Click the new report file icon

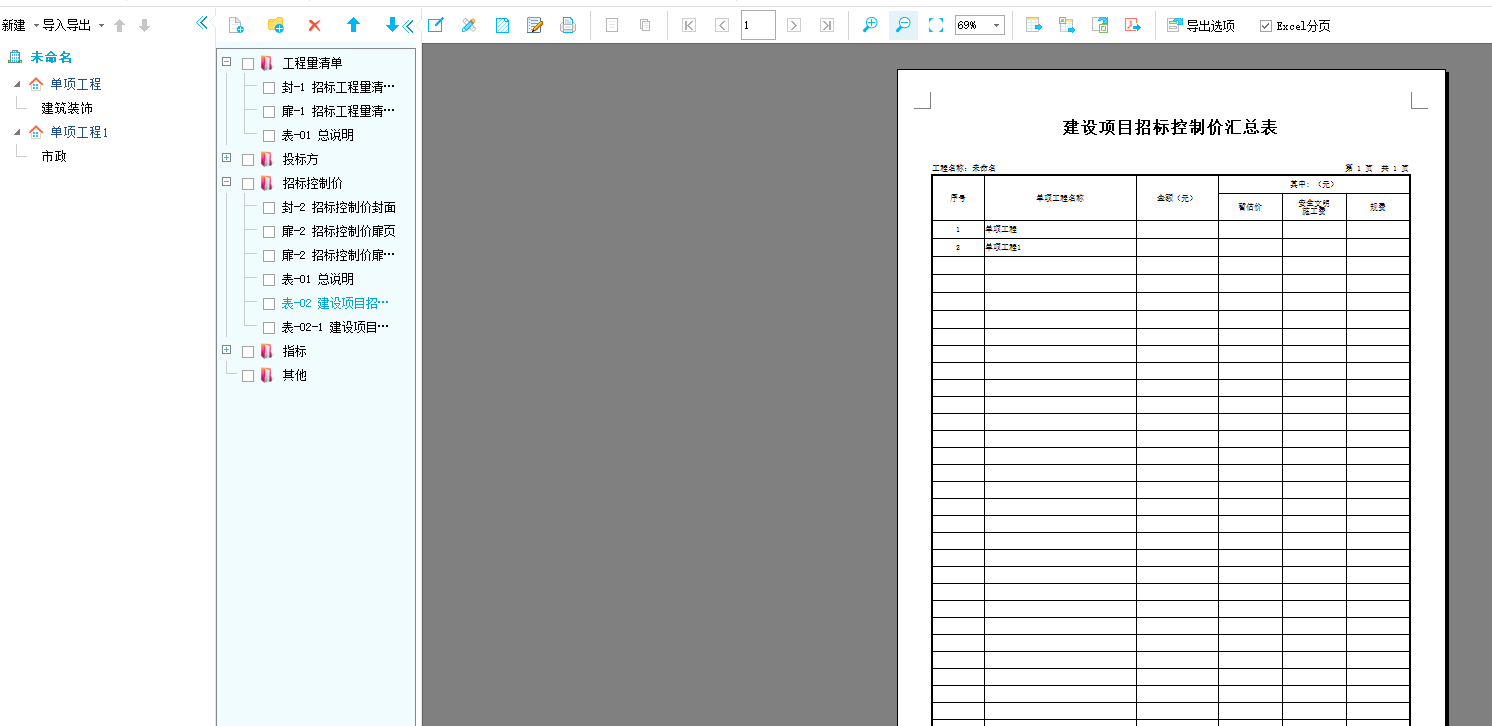236,25
